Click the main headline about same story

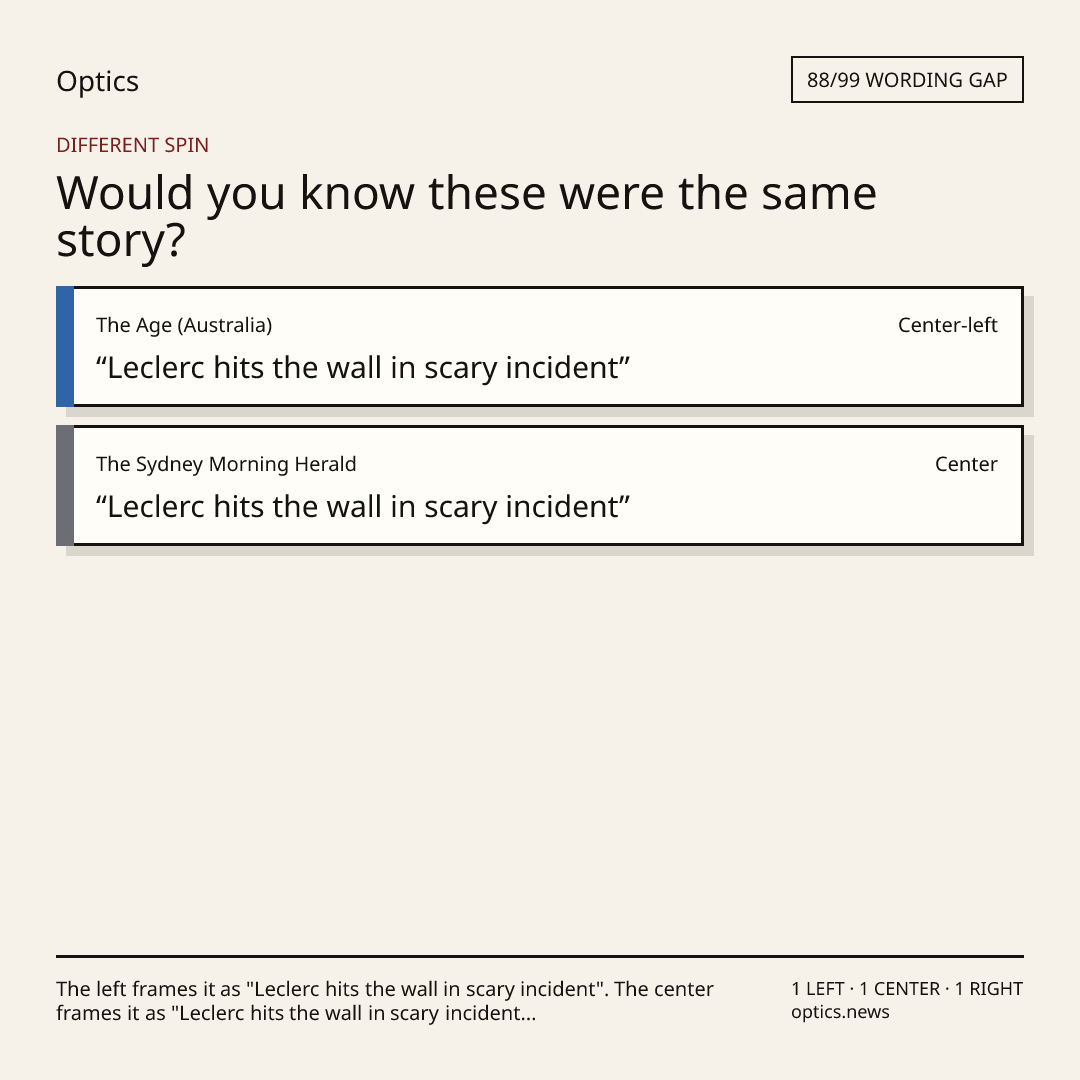tap(466, 216)
